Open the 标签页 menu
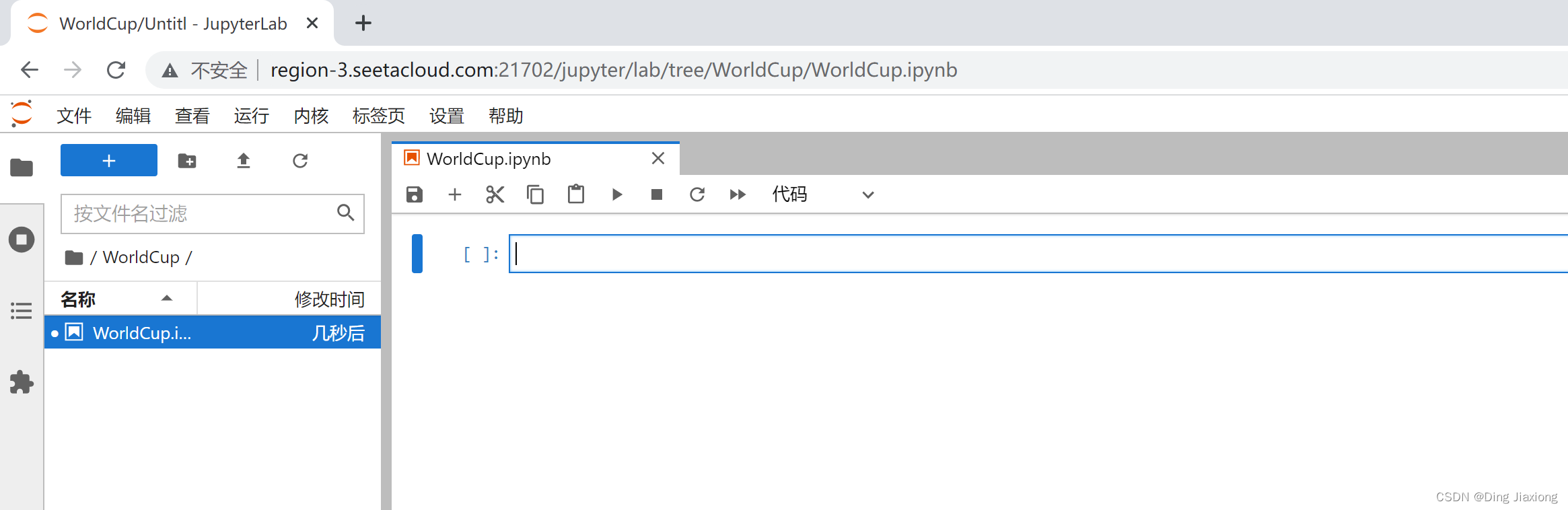1568x510 pixels. 379,116
